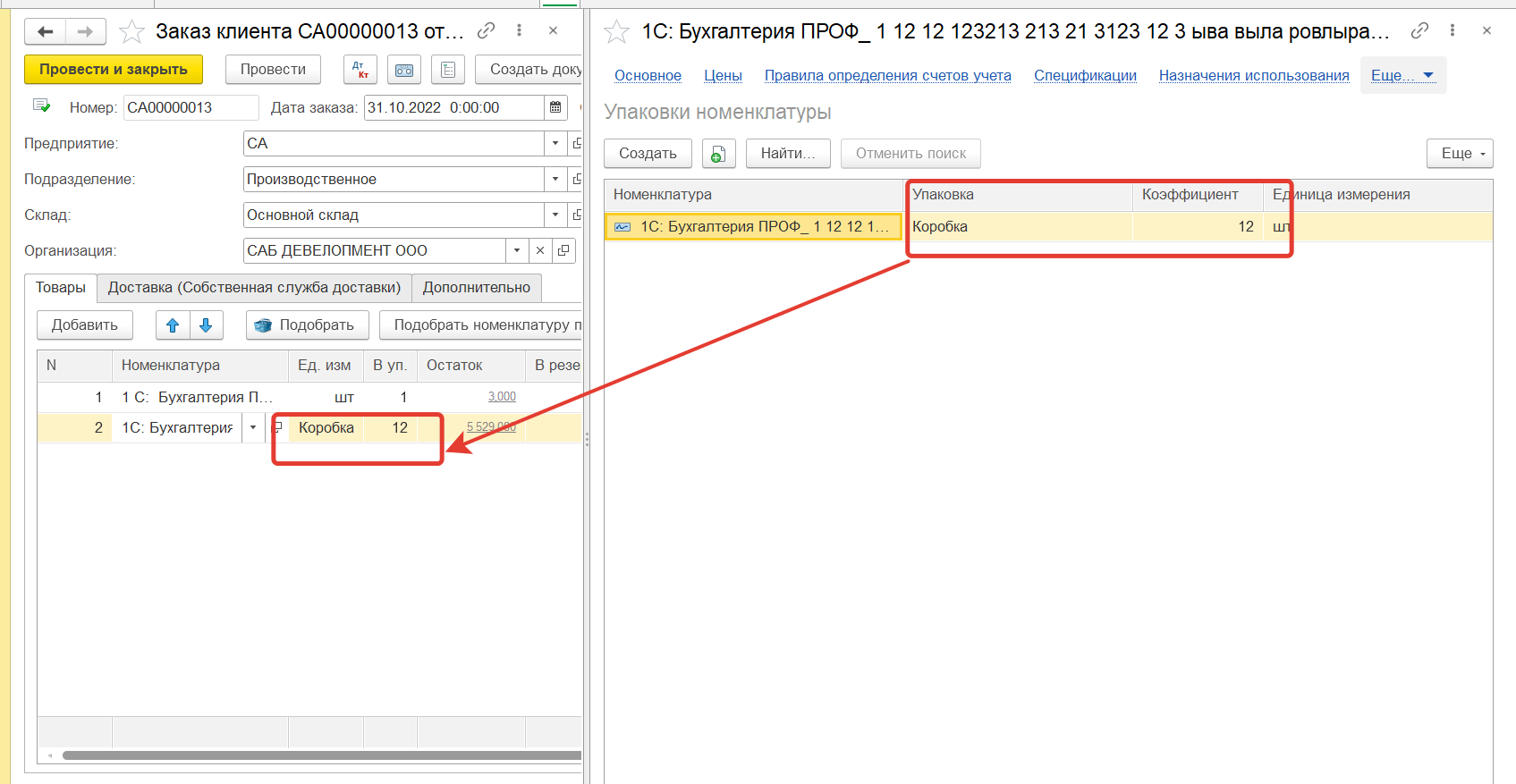Click Организация field САБ ДЕВЕЛОПМЕНТ ООО
The height and width of the screenshot is (784, 1516).
pos(375,250)
